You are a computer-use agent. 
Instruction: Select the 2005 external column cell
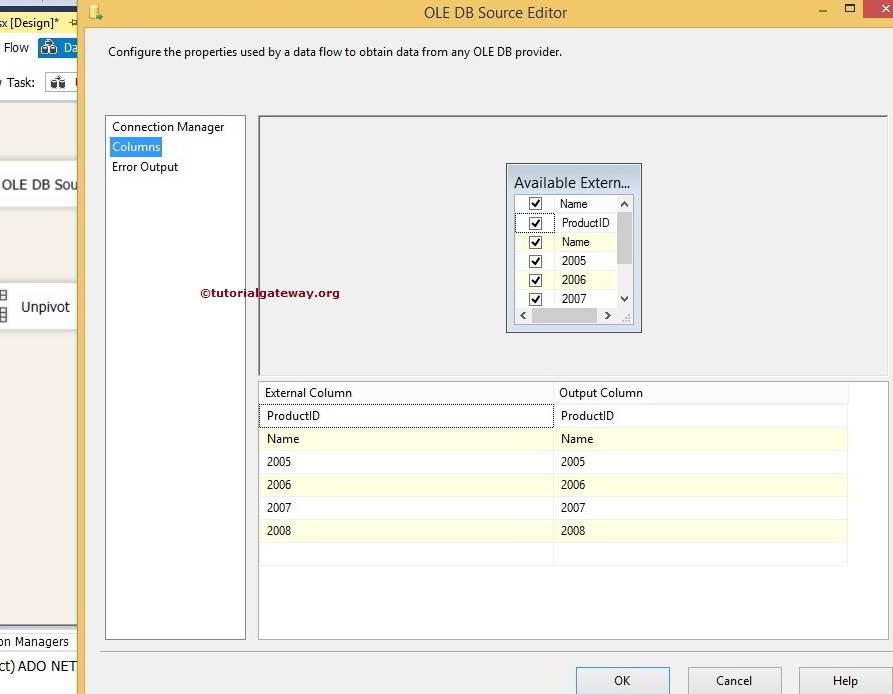pyautogui.click(x=406, y=462)
